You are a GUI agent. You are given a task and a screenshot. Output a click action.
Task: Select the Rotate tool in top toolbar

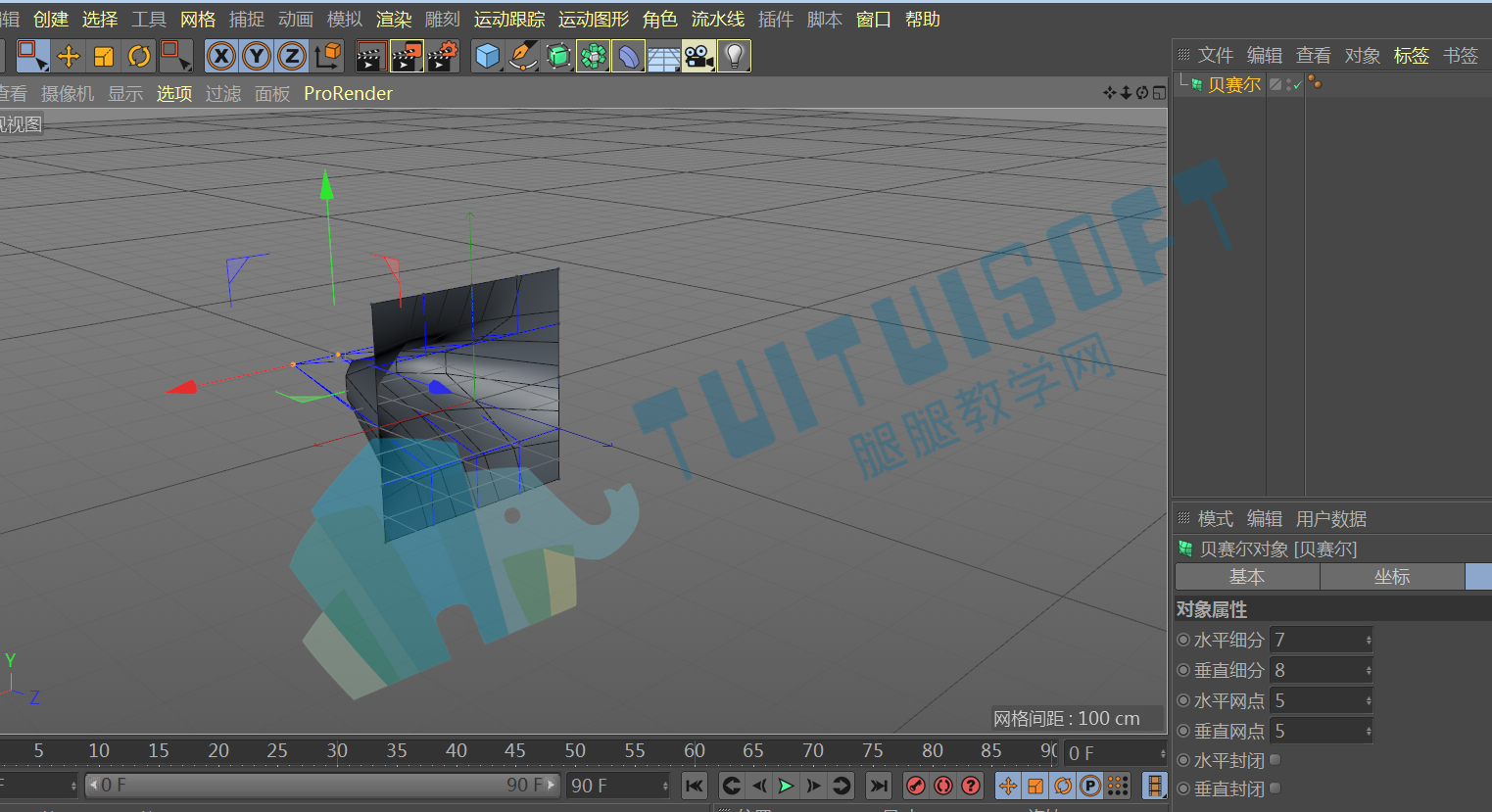139,56
